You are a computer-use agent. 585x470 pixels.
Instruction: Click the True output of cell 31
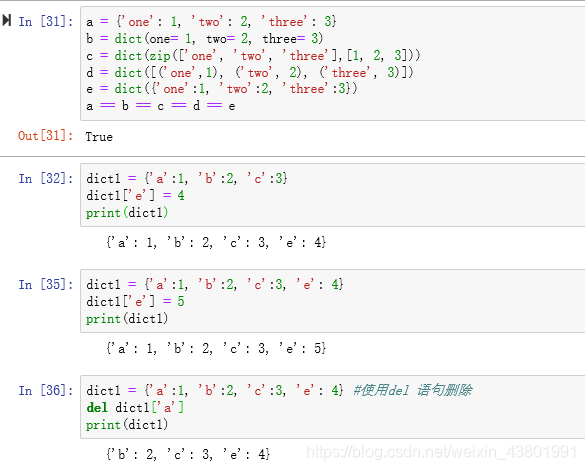tap(99, 137)
